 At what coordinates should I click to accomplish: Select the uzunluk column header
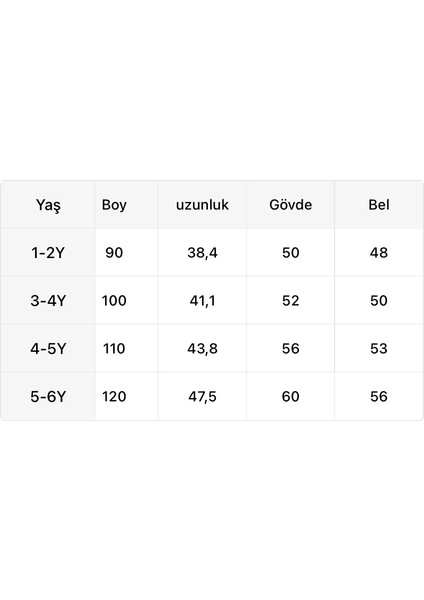point(202,205)
